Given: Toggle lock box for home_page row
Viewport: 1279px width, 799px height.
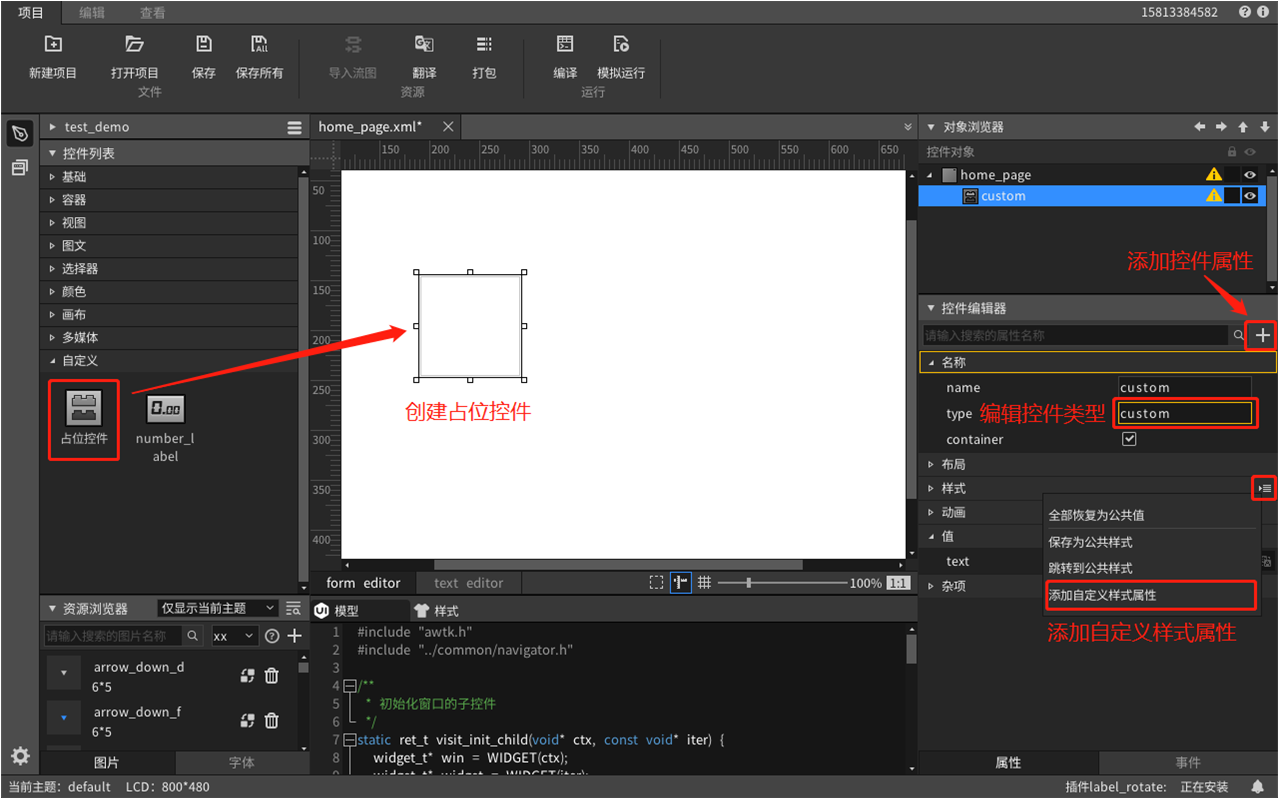Looking at the screenshot, I should point(1232,175).
